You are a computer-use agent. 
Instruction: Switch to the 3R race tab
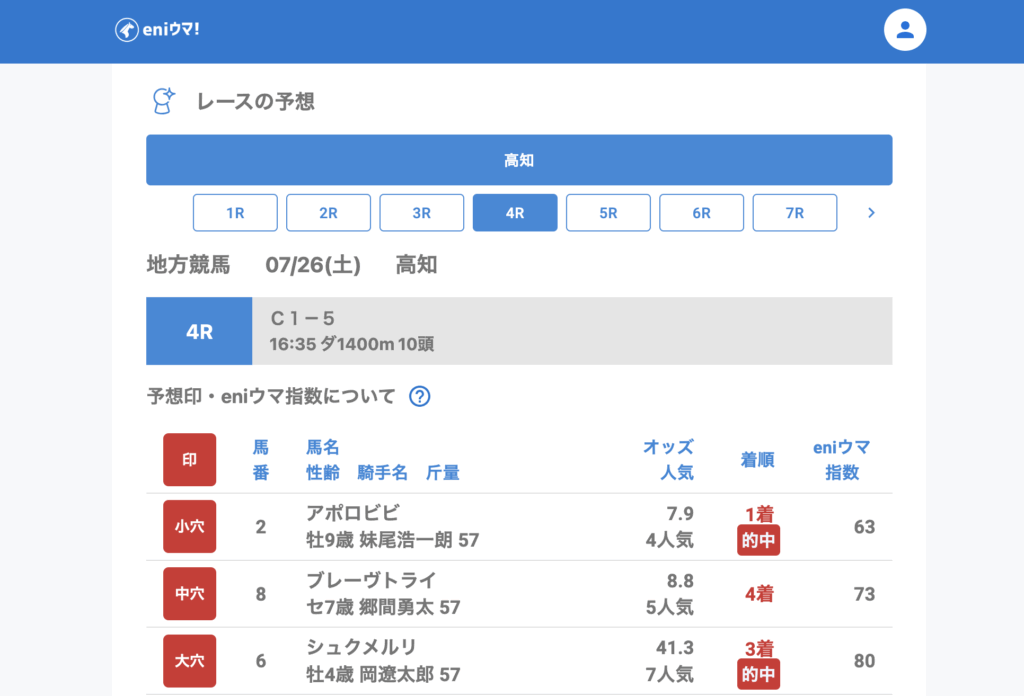click(x=421, y=213)
